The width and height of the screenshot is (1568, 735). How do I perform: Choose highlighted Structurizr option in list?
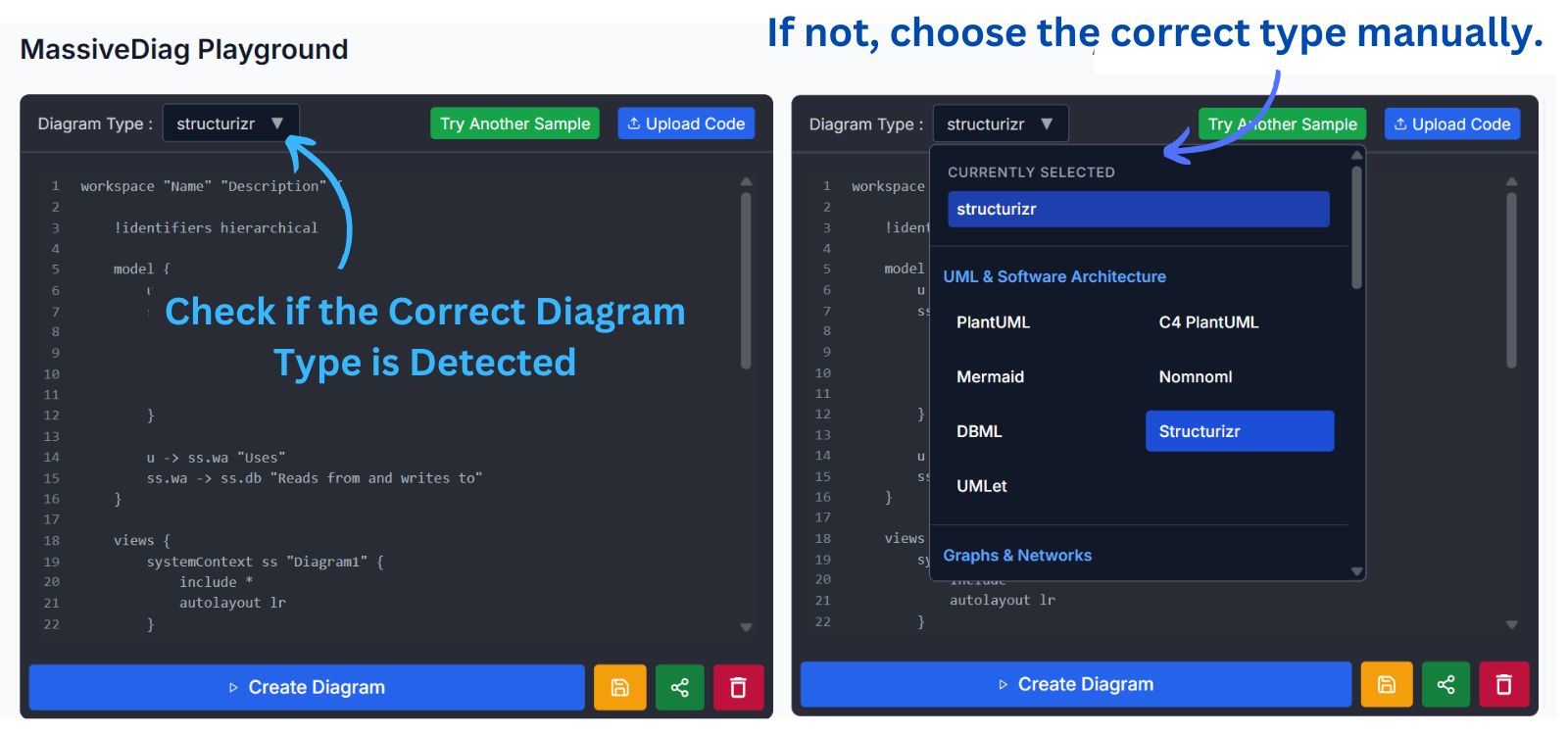click(x=1240, y=431)
